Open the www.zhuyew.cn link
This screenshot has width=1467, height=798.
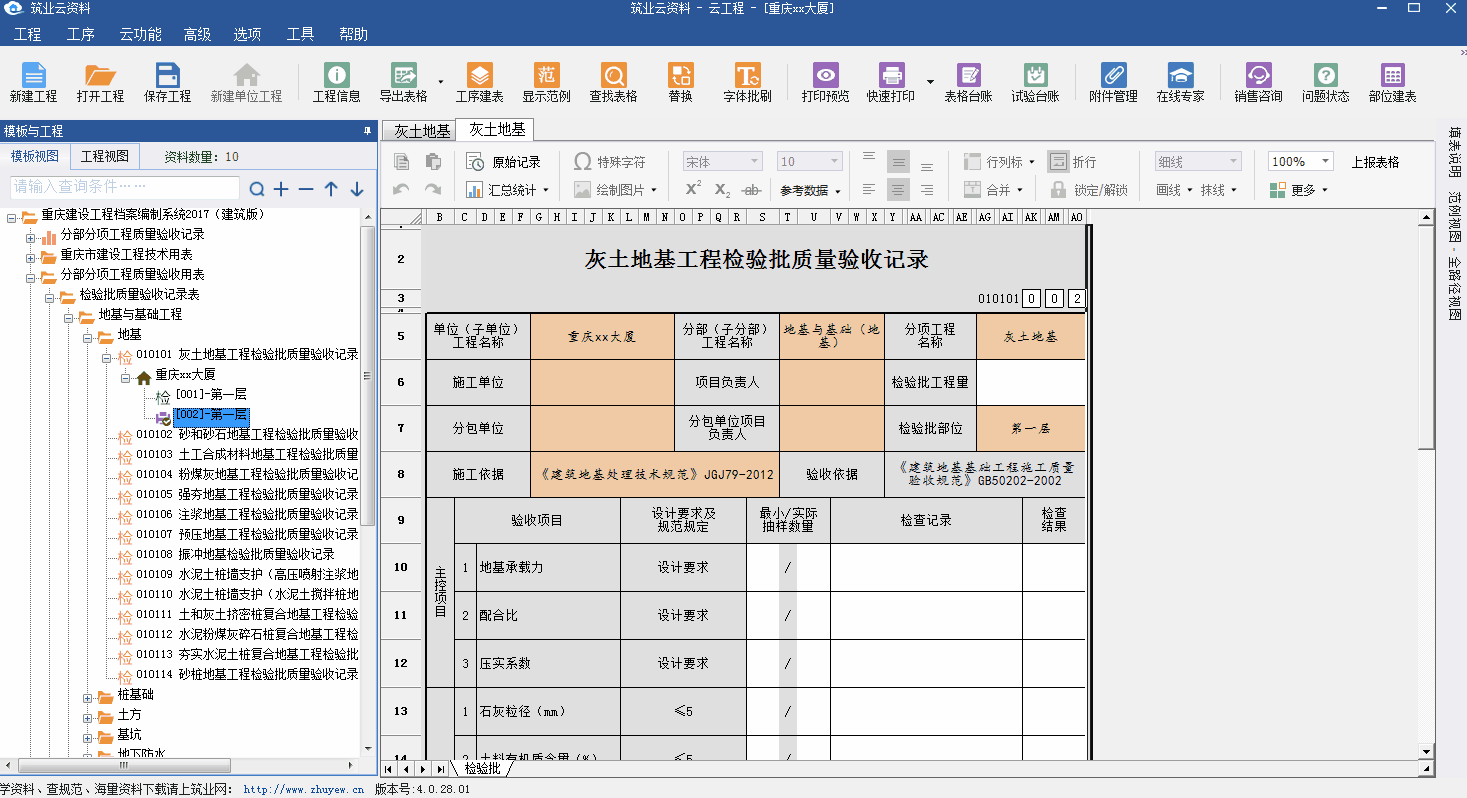[303, 789]
